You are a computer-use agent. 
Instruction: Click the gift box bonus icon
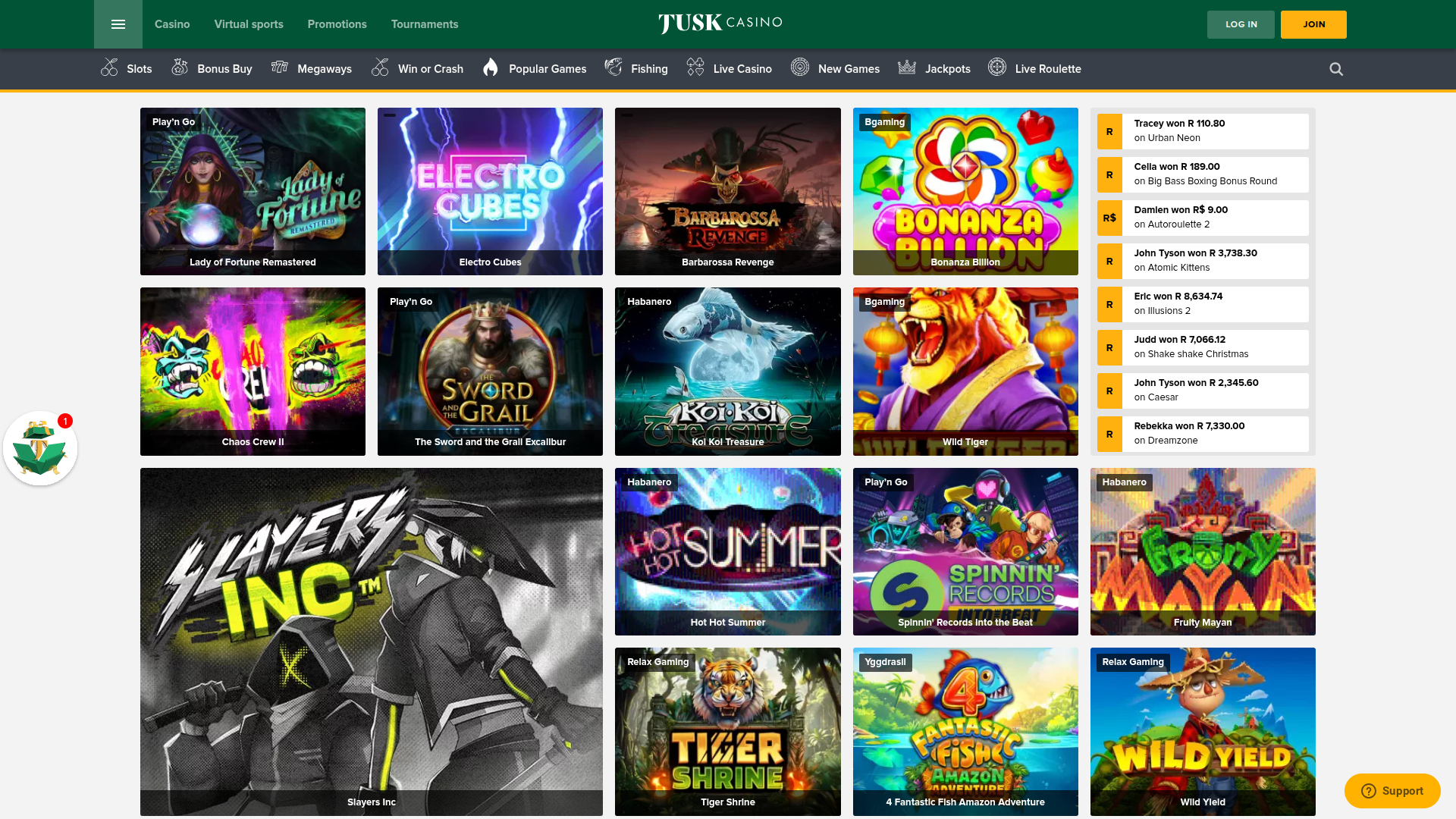click(39, 447)
